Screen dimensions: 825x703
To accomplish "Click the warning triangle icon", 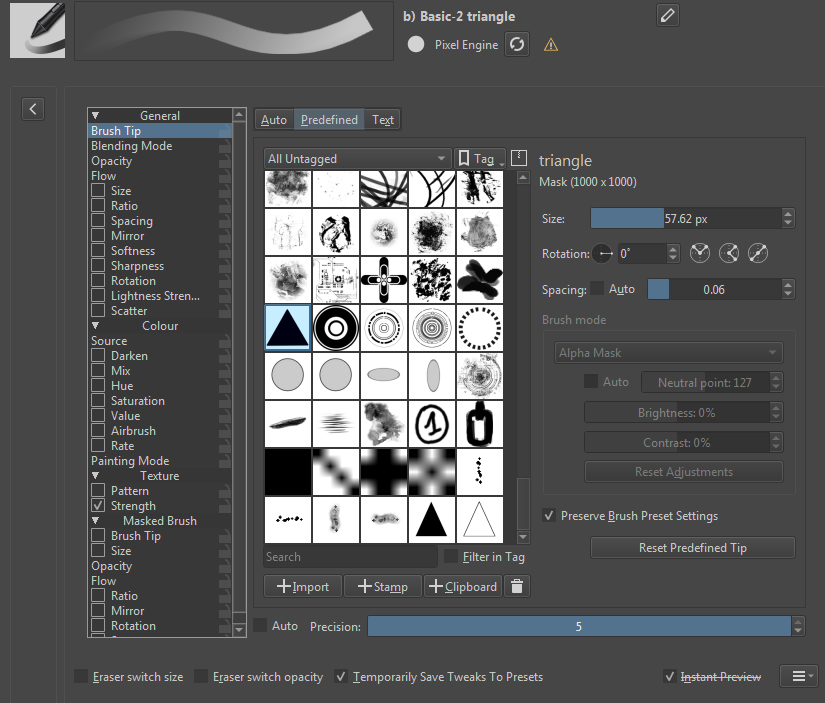I will point(550,45).
